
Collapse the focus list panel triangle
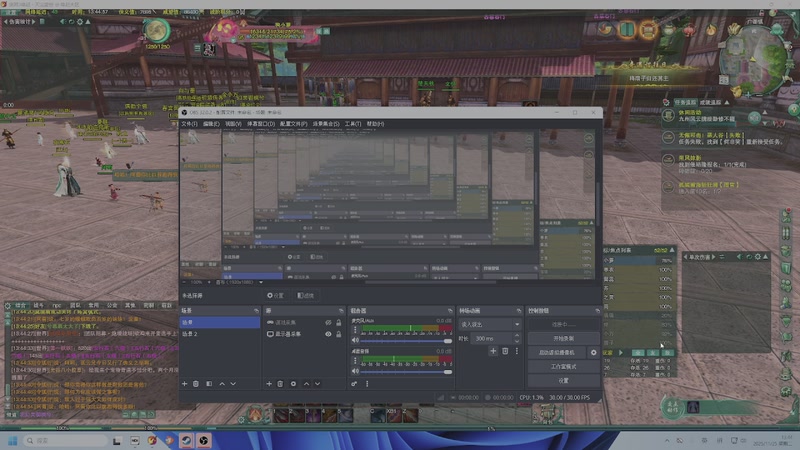pyautogui.click(x=672, y=250)
